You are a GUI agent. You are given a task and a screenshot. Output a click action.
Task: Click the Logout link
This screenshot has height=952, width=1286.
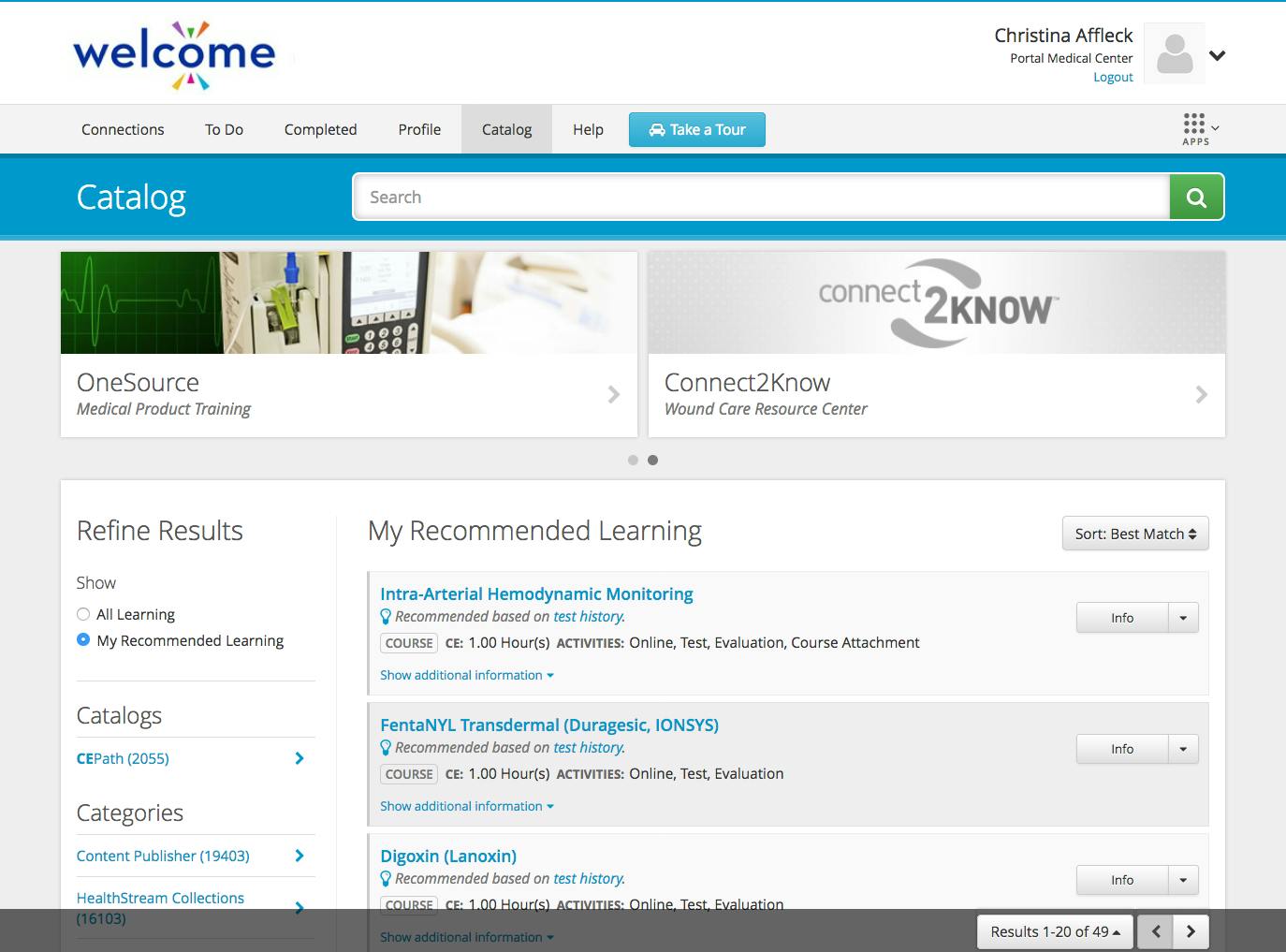tap(1113, 77)
